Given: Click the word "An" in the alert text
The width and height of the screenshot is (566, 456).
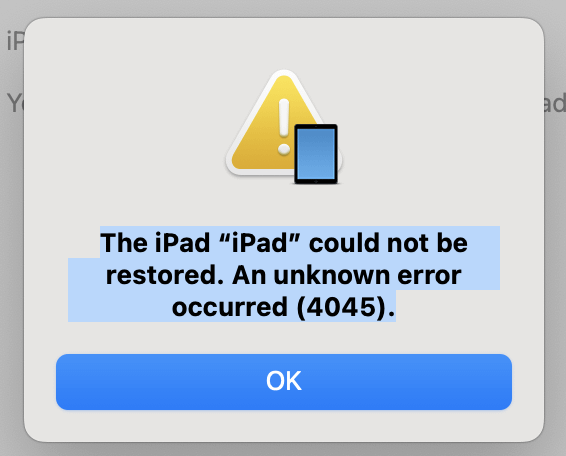Looking at the screenshot, I should point(249,275).
